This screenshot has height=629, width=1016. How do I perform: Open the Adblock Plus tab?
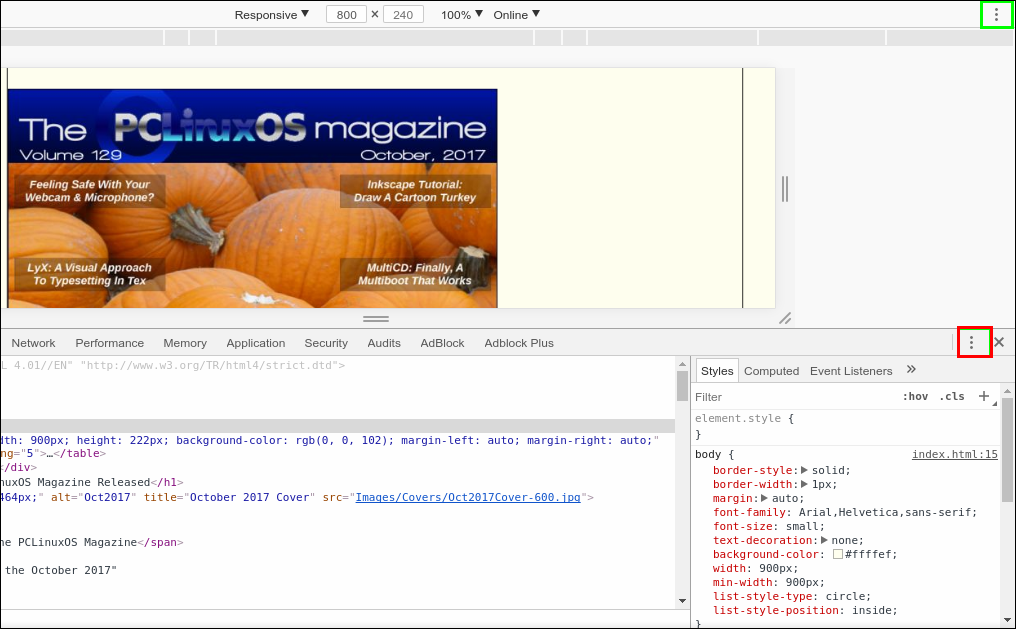click(519, 343)
